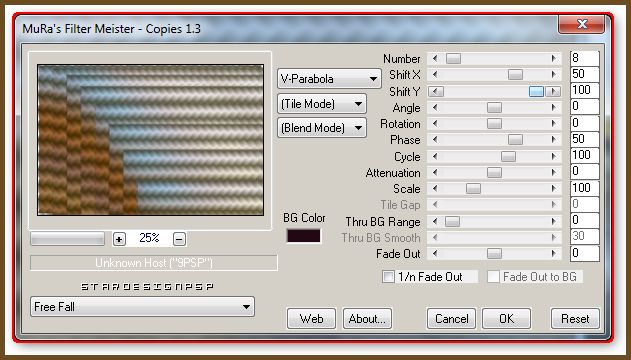Viewport: 631px width, 360px height.
Task: Expand the Free Fall preset dropdown
Action: click(x=142, y=307)
